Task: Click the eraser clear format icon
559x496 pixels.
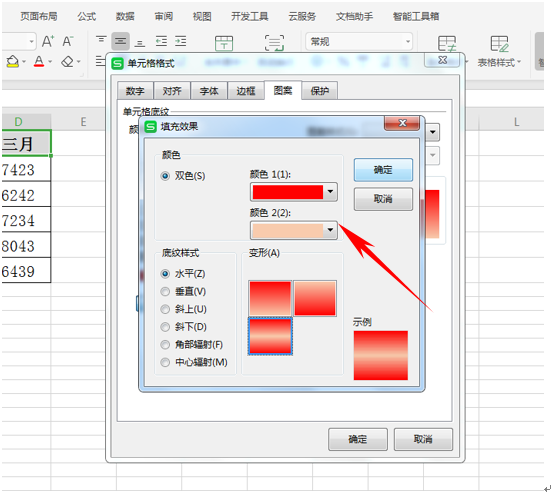Action: (x=67, y=62)
